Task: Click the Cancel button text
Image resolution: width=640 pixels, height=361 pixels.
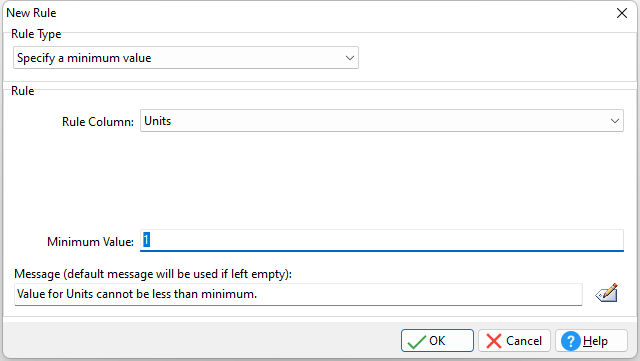Action: (524, 341)
